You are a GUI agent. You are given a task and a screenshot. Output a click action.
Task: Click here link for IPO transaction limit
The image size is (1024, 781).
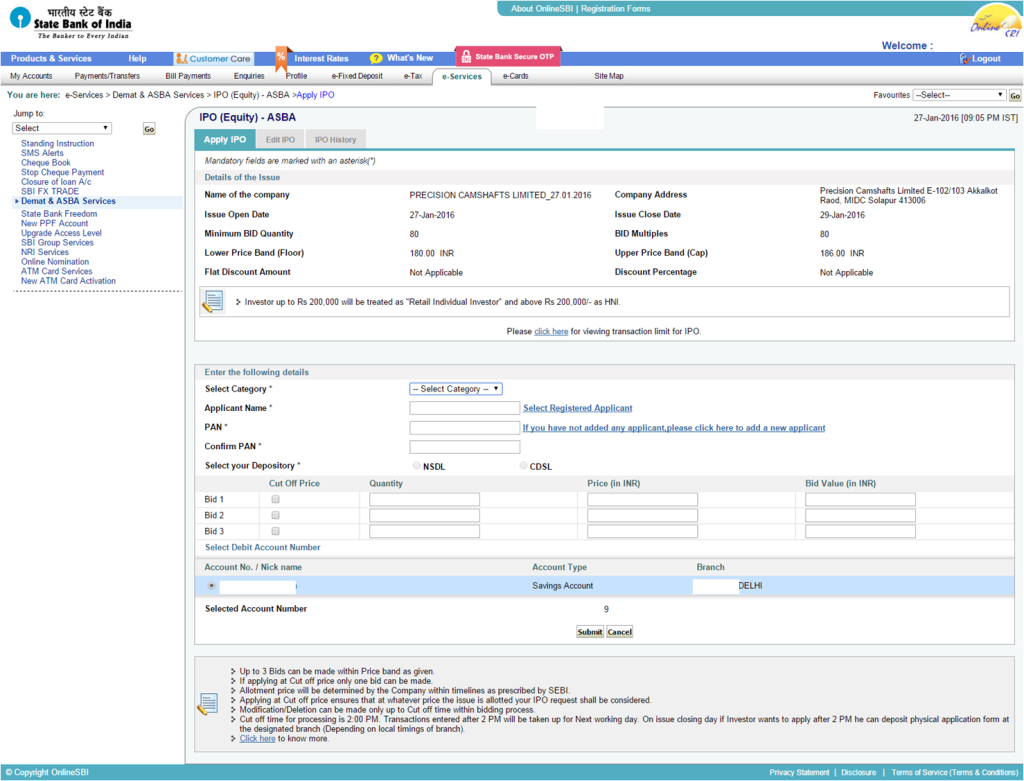tap(551, 332)
